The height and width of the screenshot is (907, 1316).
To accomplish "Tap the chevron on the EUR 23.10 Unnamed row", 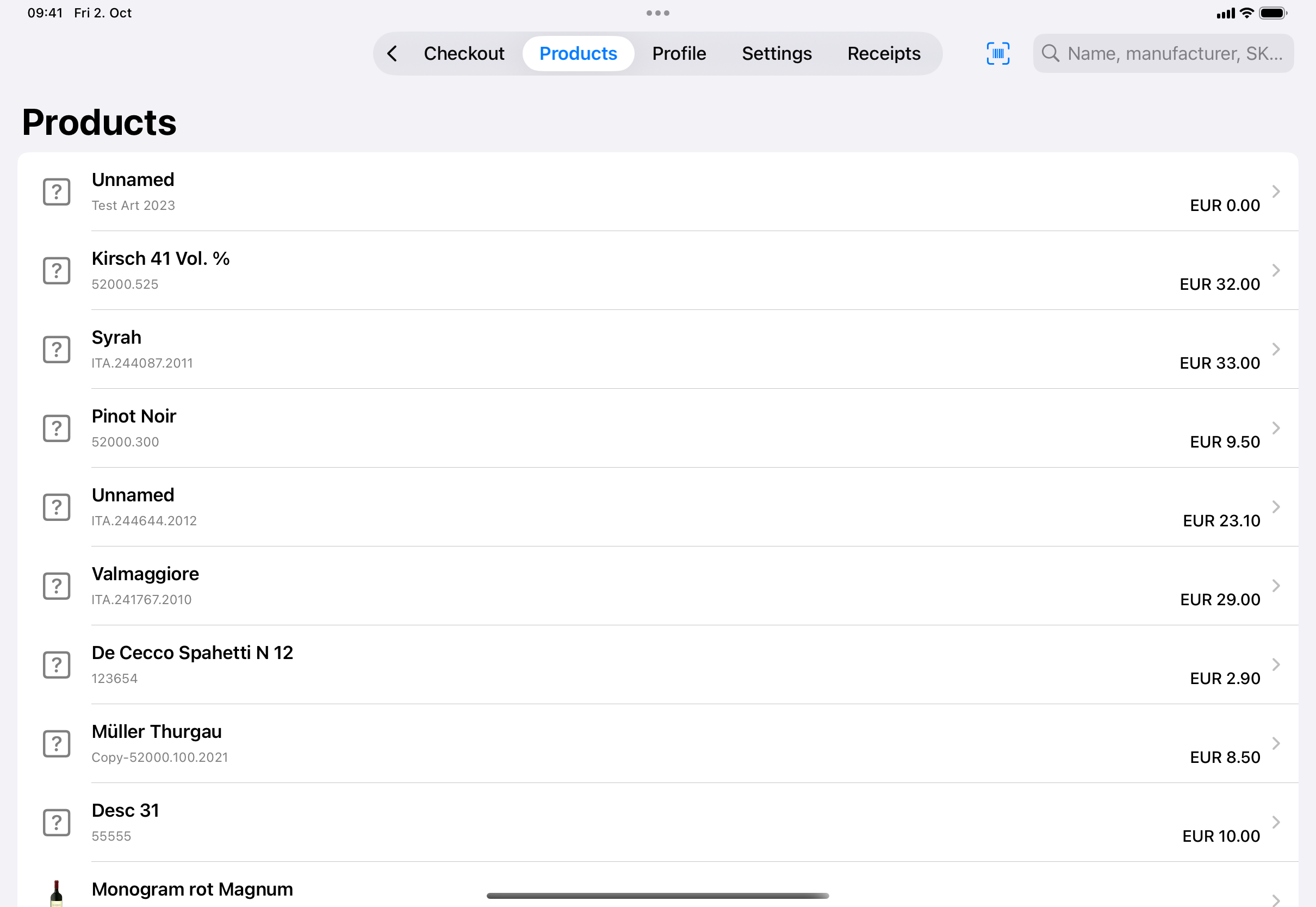I will click(1276, 507).
